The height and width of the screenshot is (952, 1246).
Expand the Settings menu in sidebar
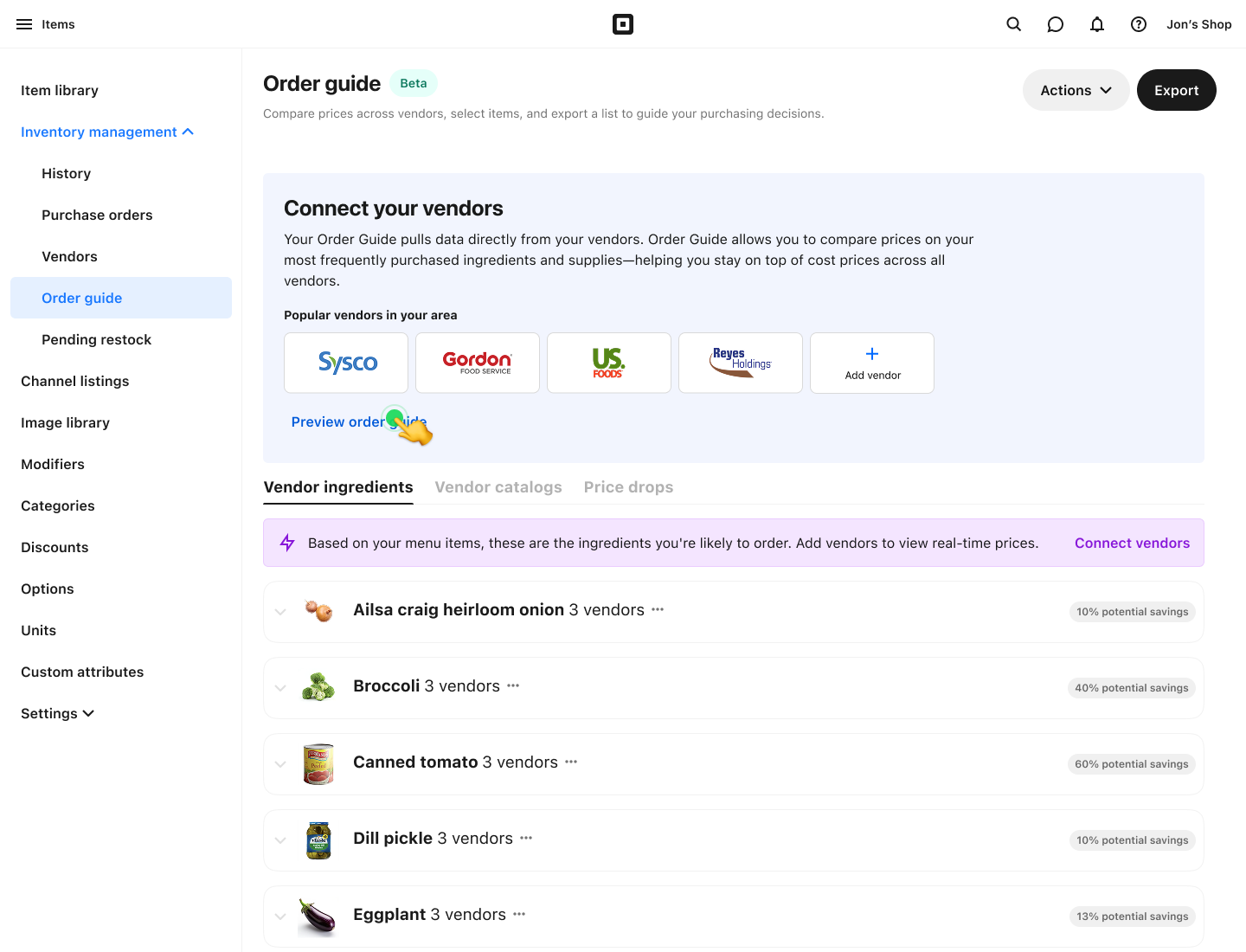tap(57, 713)
